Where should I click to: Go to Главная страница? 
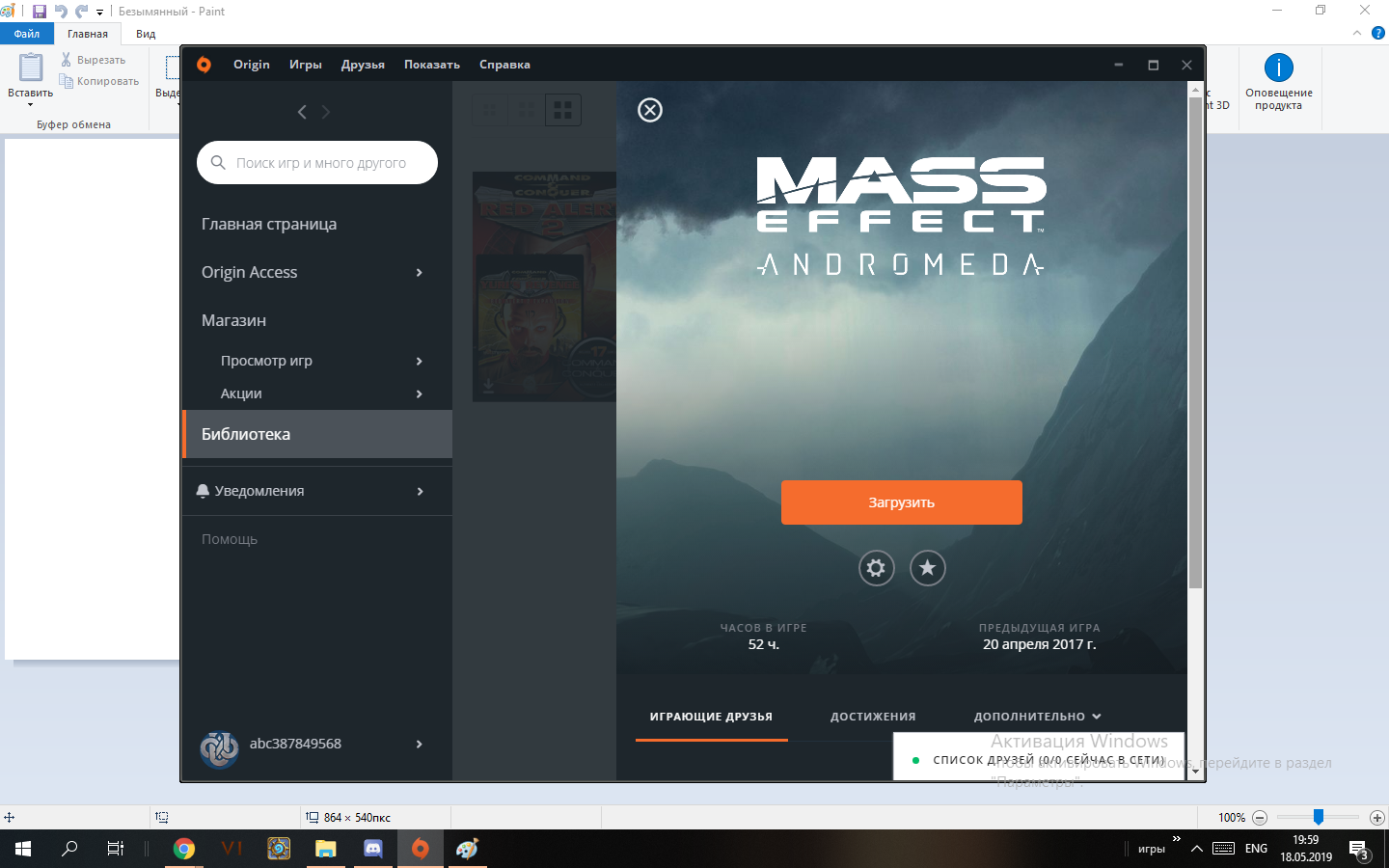(x=269, y=225)
